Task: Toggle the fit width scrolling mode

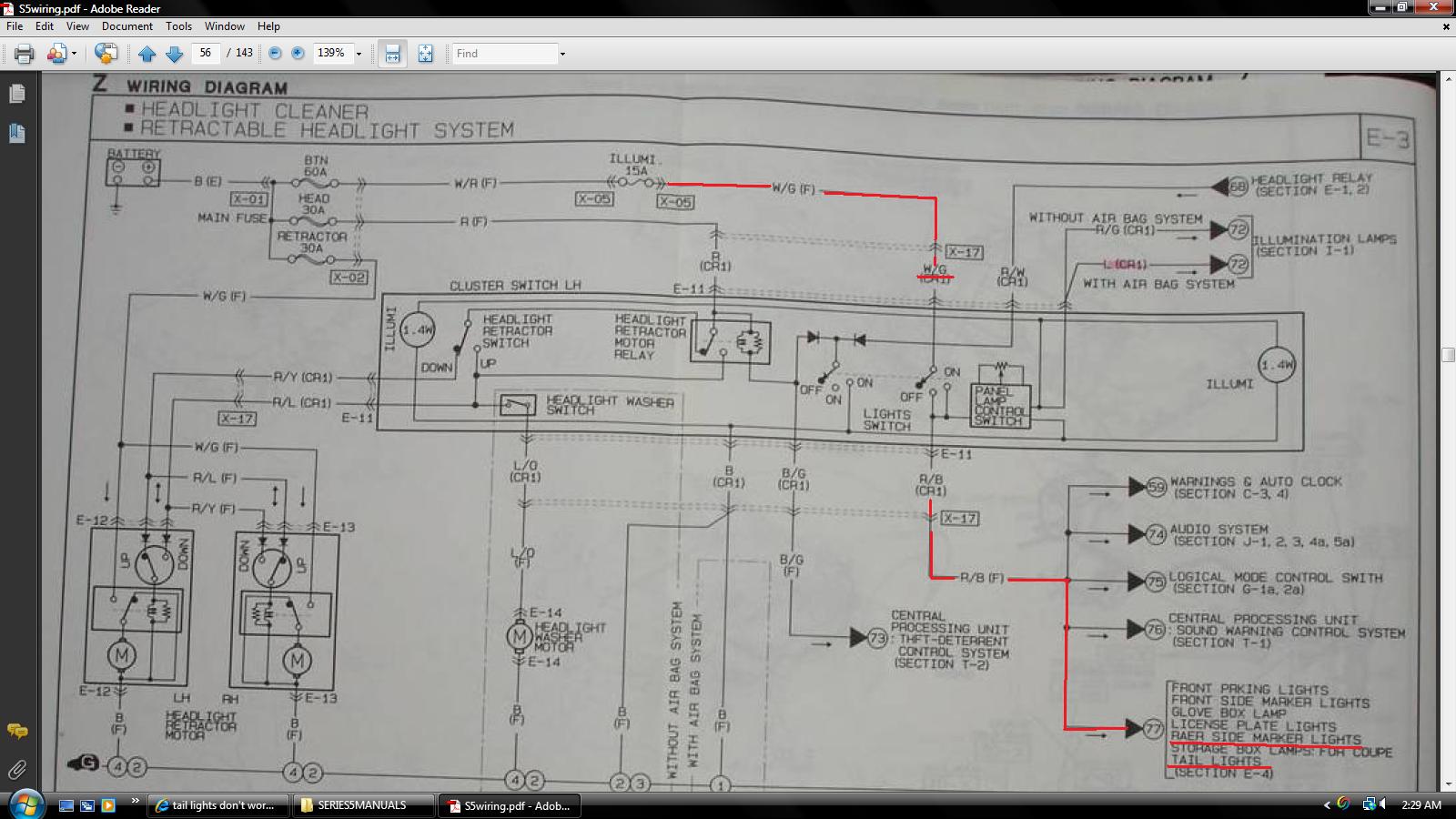Action: tap(392, 54)
